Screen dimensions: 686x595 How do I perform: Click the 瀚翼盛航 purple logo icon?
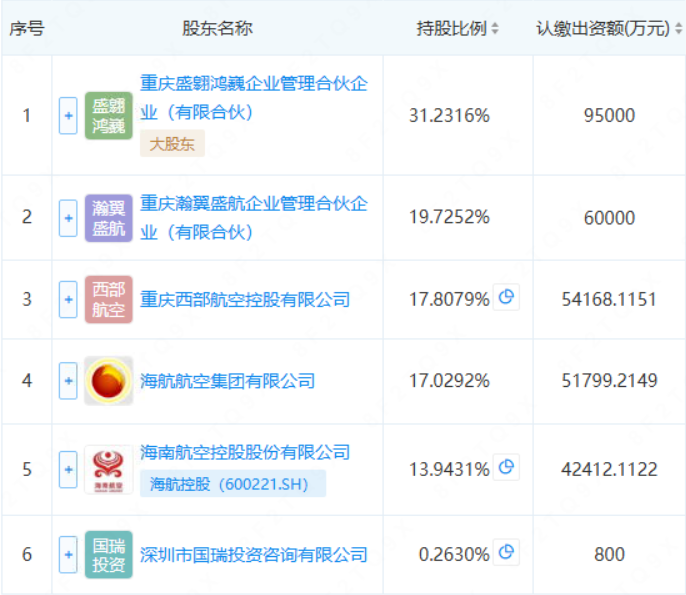108,218
